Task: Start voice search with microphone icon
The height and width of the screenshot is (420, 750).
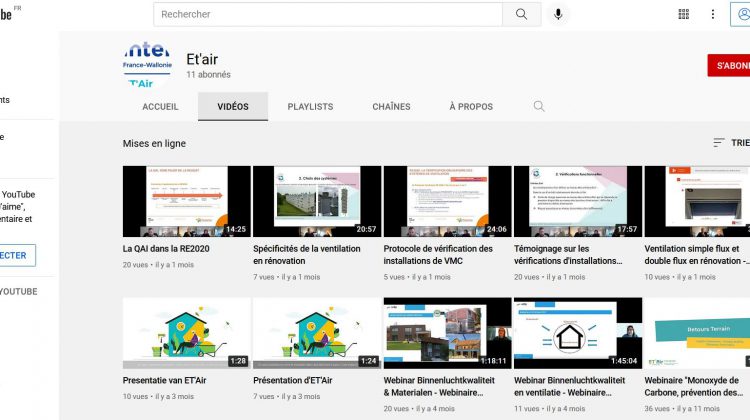Action: coord(558,14)
